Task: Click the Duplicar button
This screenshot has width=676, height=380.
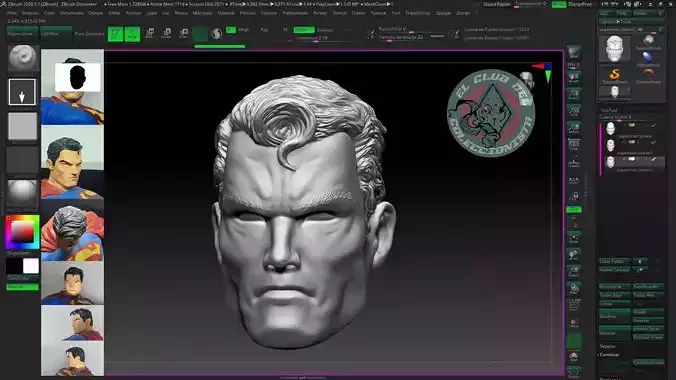Action: point(614,317)
